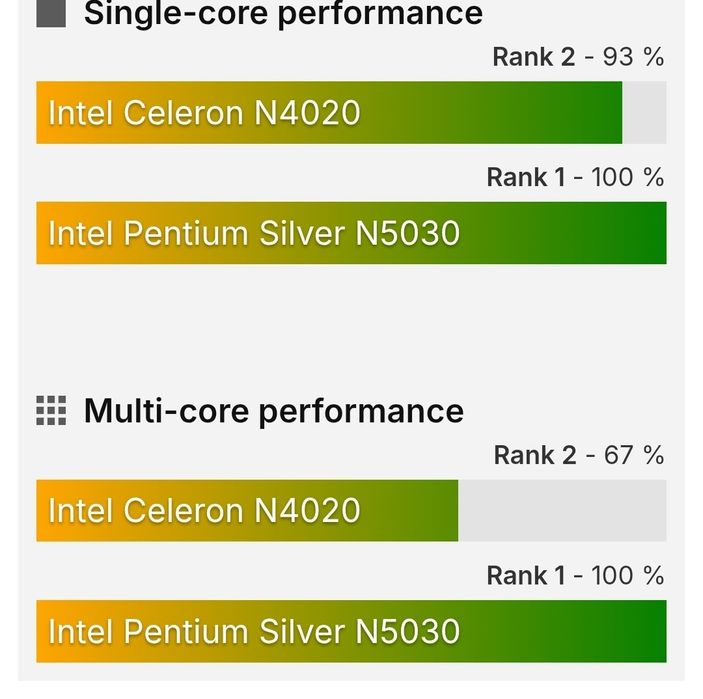
Task: Click Rank 1 label in Single-core section
Action: 525,177
